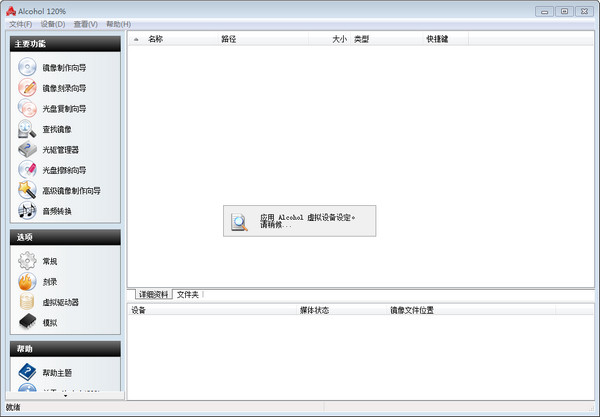Open the 虚拟驱动器 stacked discs icon

(27, 302)
